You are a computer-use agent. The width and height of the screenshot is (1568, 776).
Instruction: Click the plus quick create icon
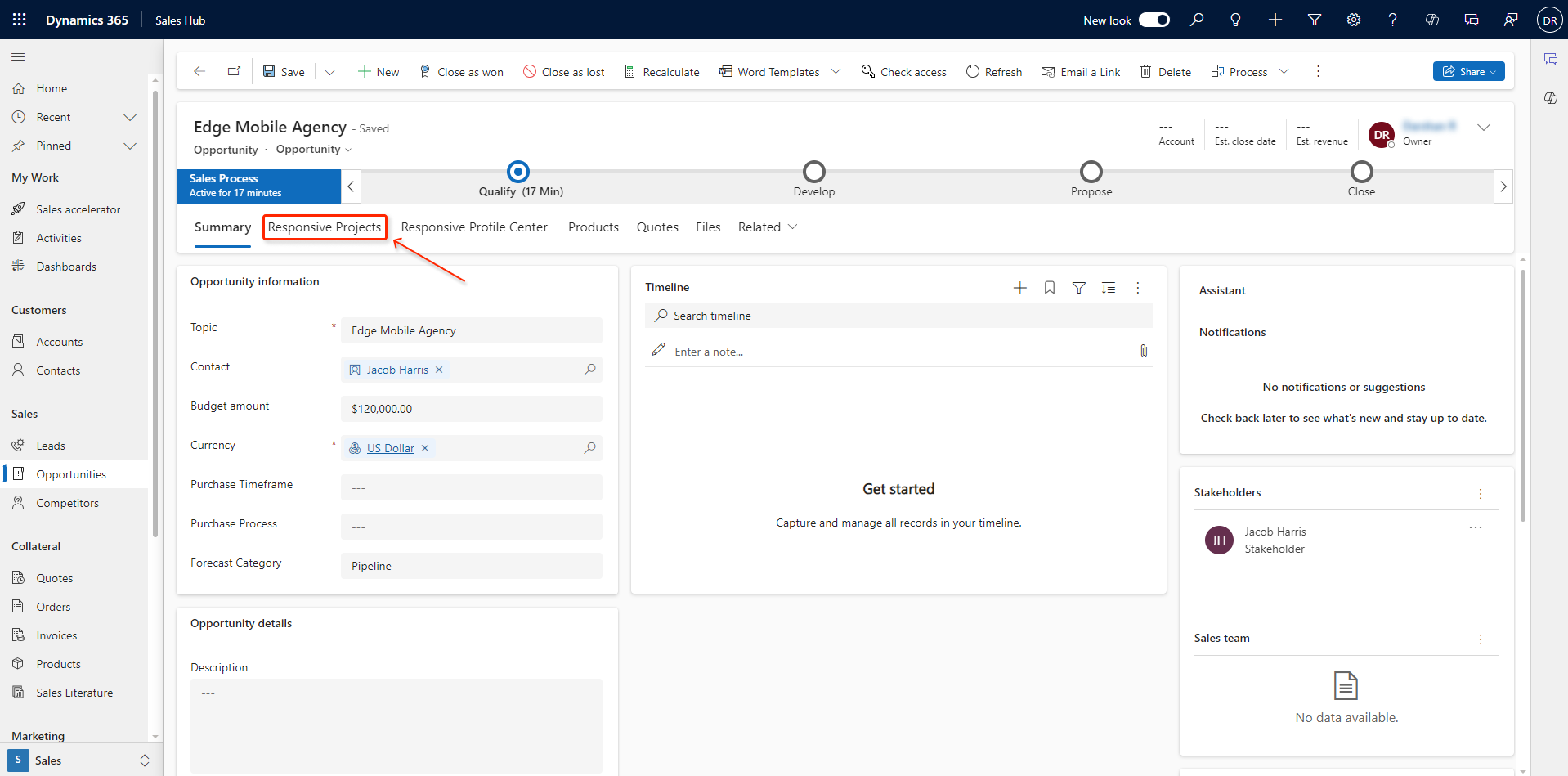point(1275,20)
